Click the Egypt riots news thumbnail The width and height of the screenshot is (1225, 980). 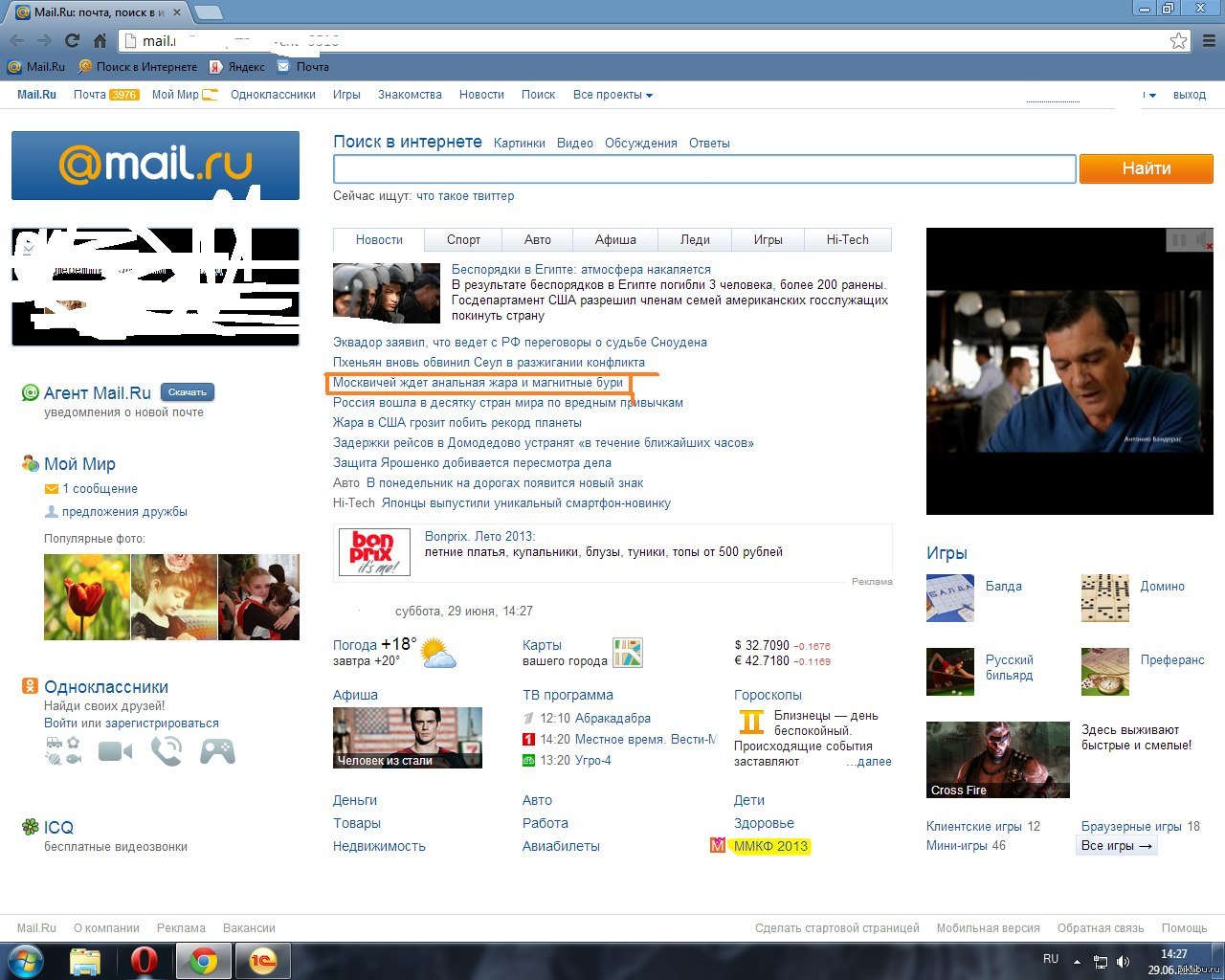387,293
